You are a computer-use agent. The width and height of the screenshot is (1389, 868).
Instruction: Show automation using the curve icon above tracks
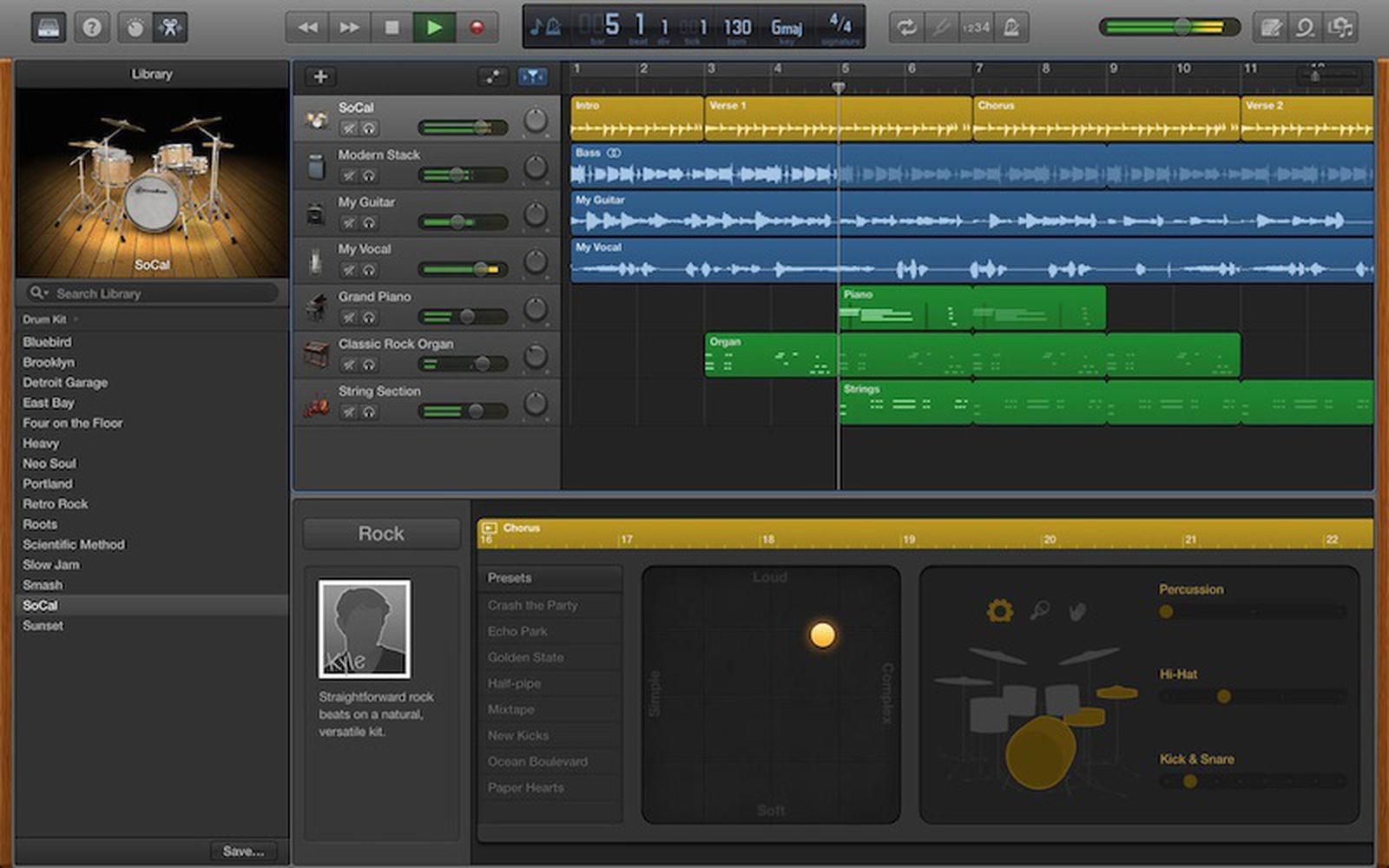(494, 76)
